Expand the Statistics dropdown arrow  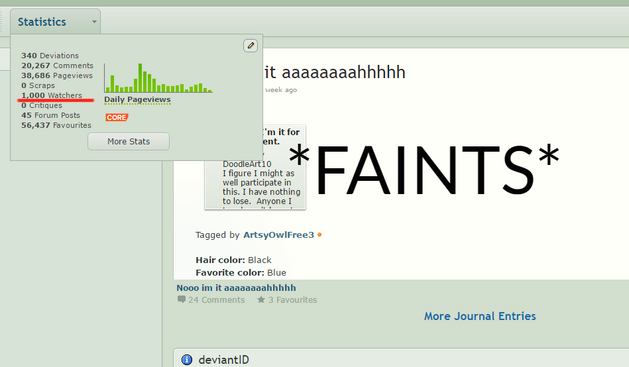pos(94,22)
